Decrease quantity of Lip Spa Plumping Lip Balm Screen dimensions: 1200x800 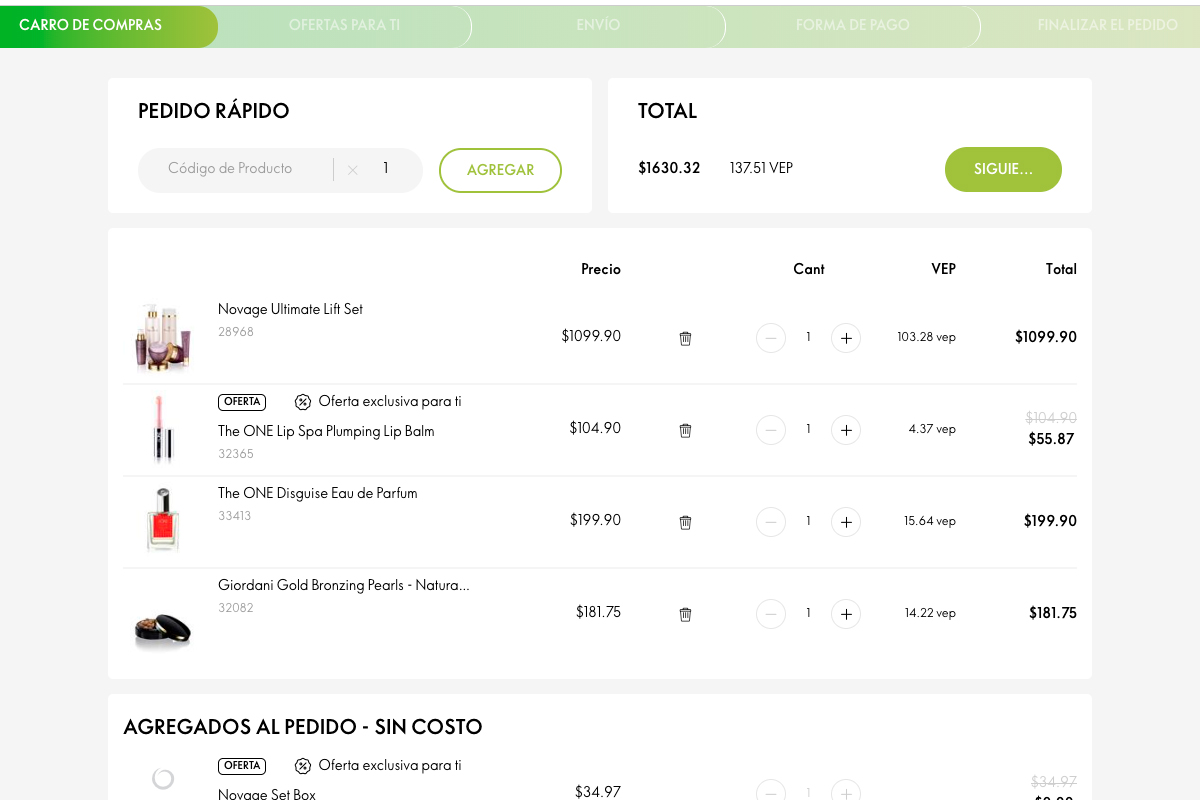point(771,430)
